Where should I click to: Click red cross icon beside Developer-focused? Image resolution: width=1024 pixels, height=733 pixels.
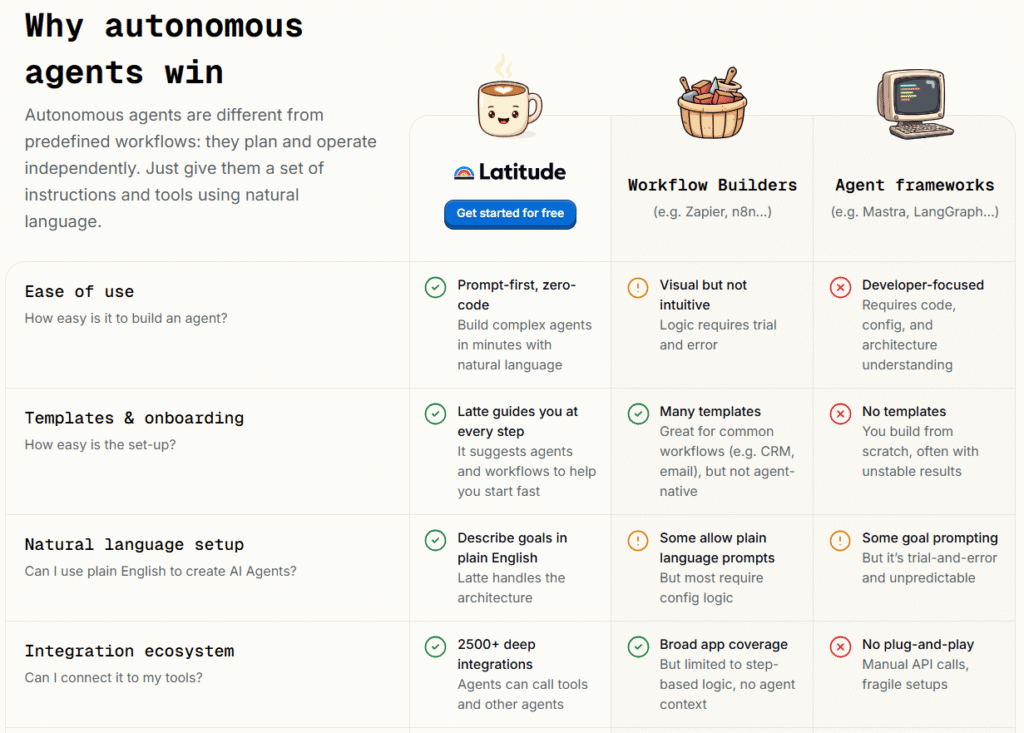click(x=840, y=287)
